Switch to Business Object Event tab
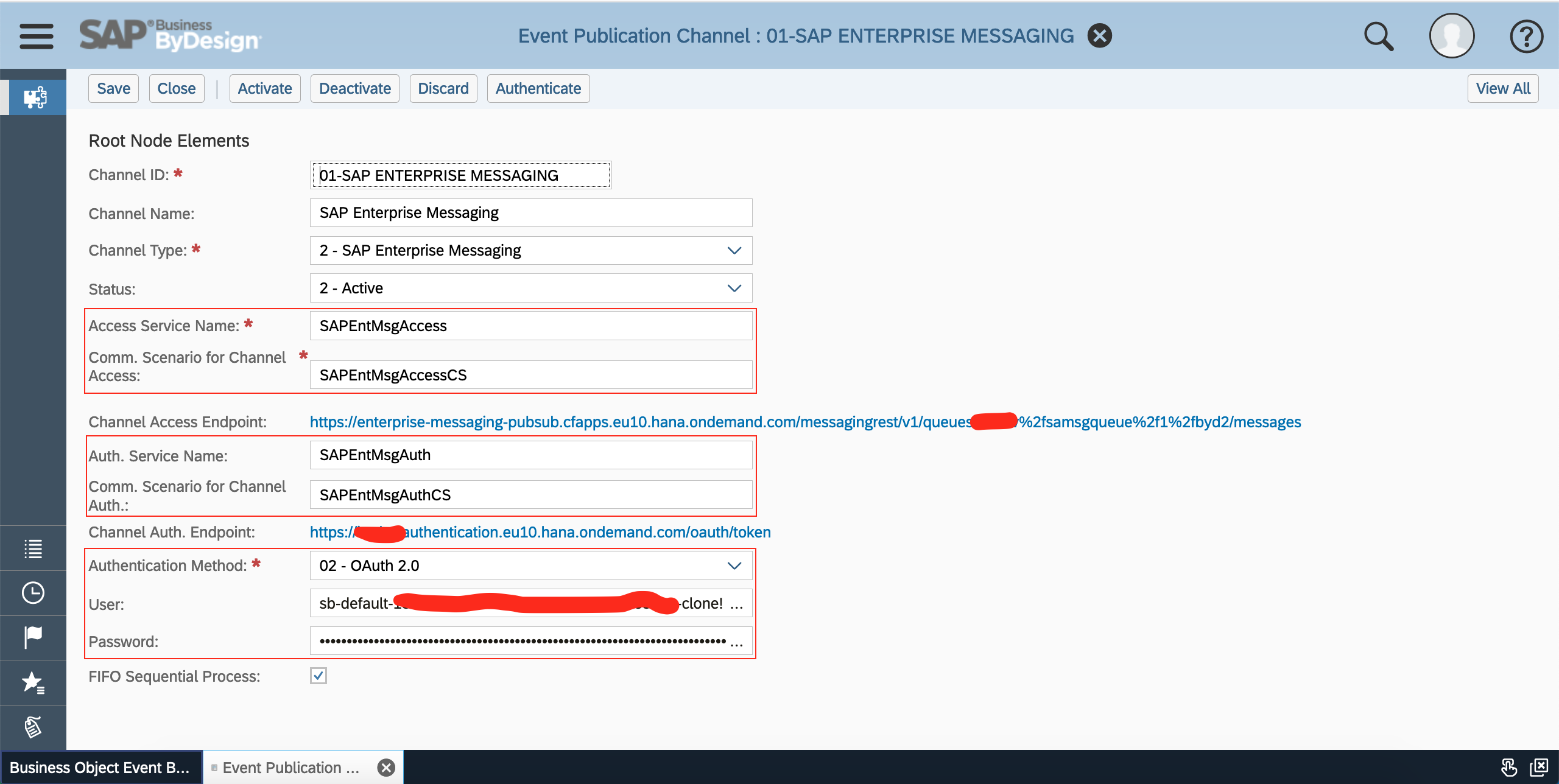The image size is (1559, 784). click(x=100, y=768)
